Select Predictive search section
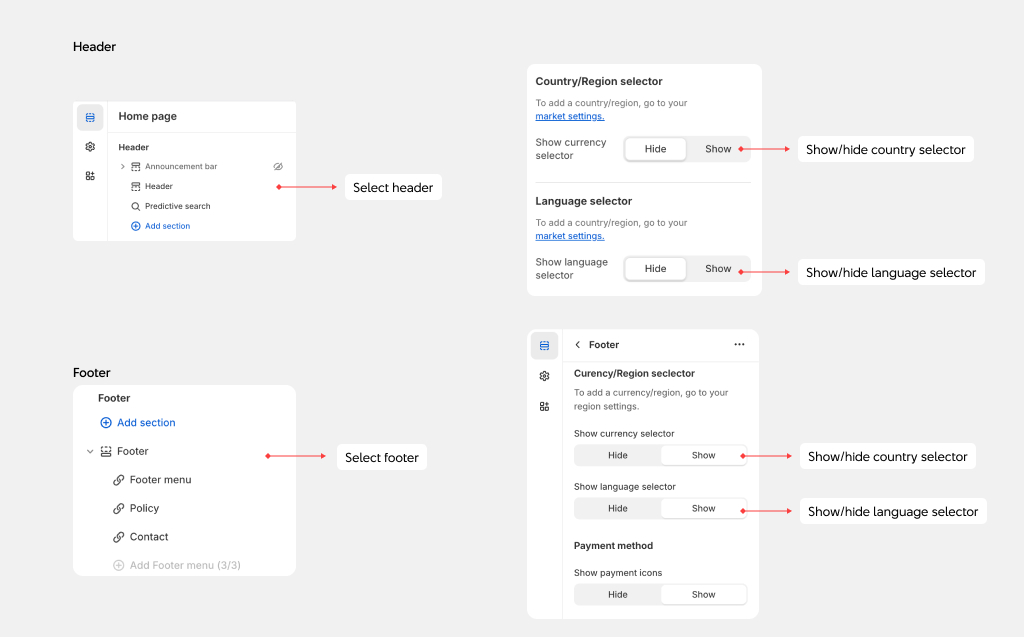The width and height of the screenshot is (1024, 637). 177,207
